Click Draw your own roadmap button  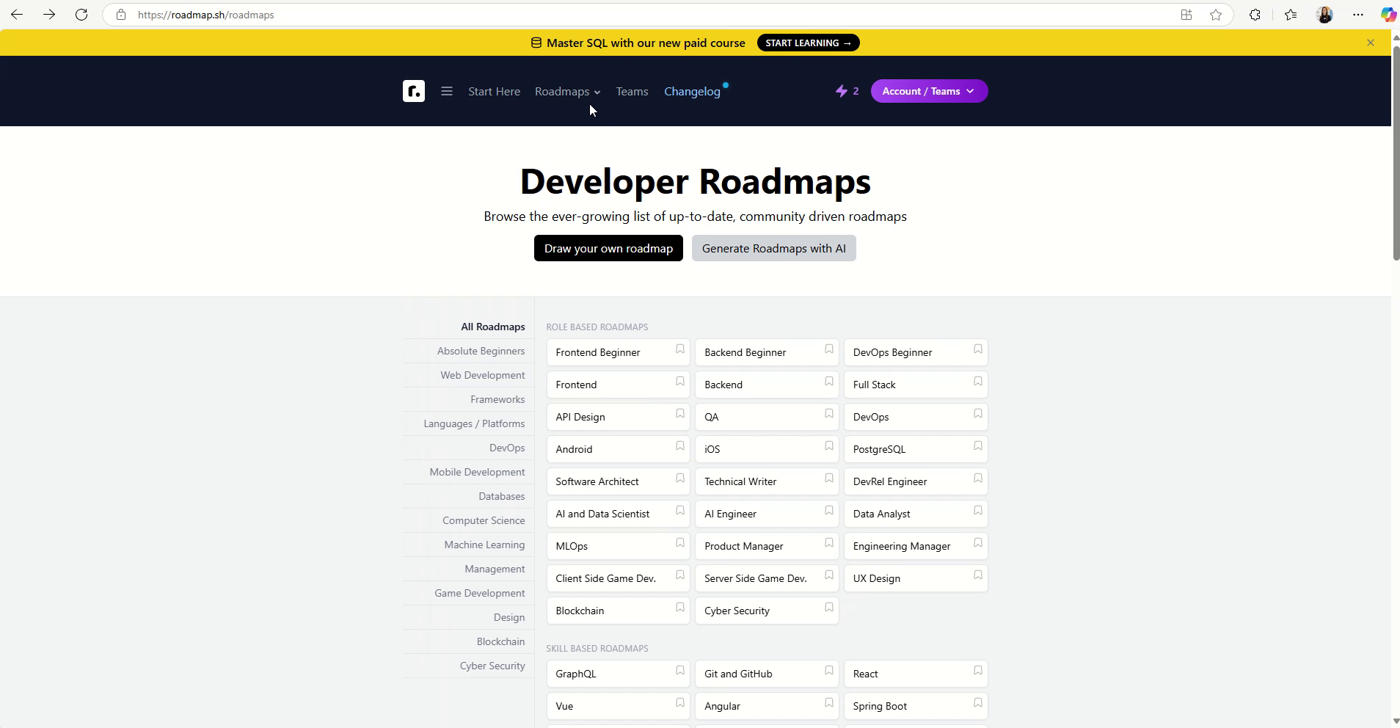(x=608, y=248)
